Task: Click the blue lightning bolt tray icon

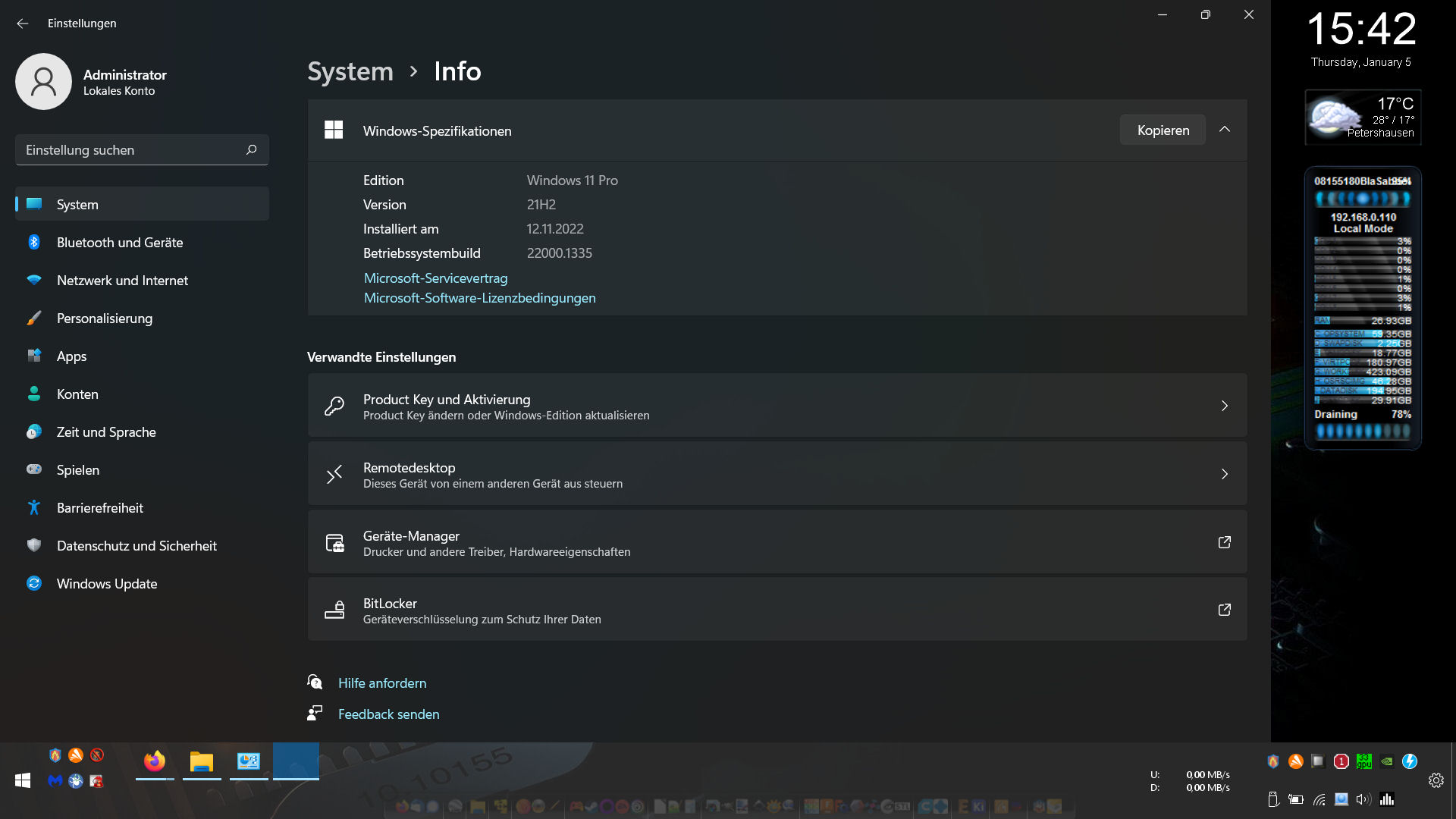Action: 1410,761
